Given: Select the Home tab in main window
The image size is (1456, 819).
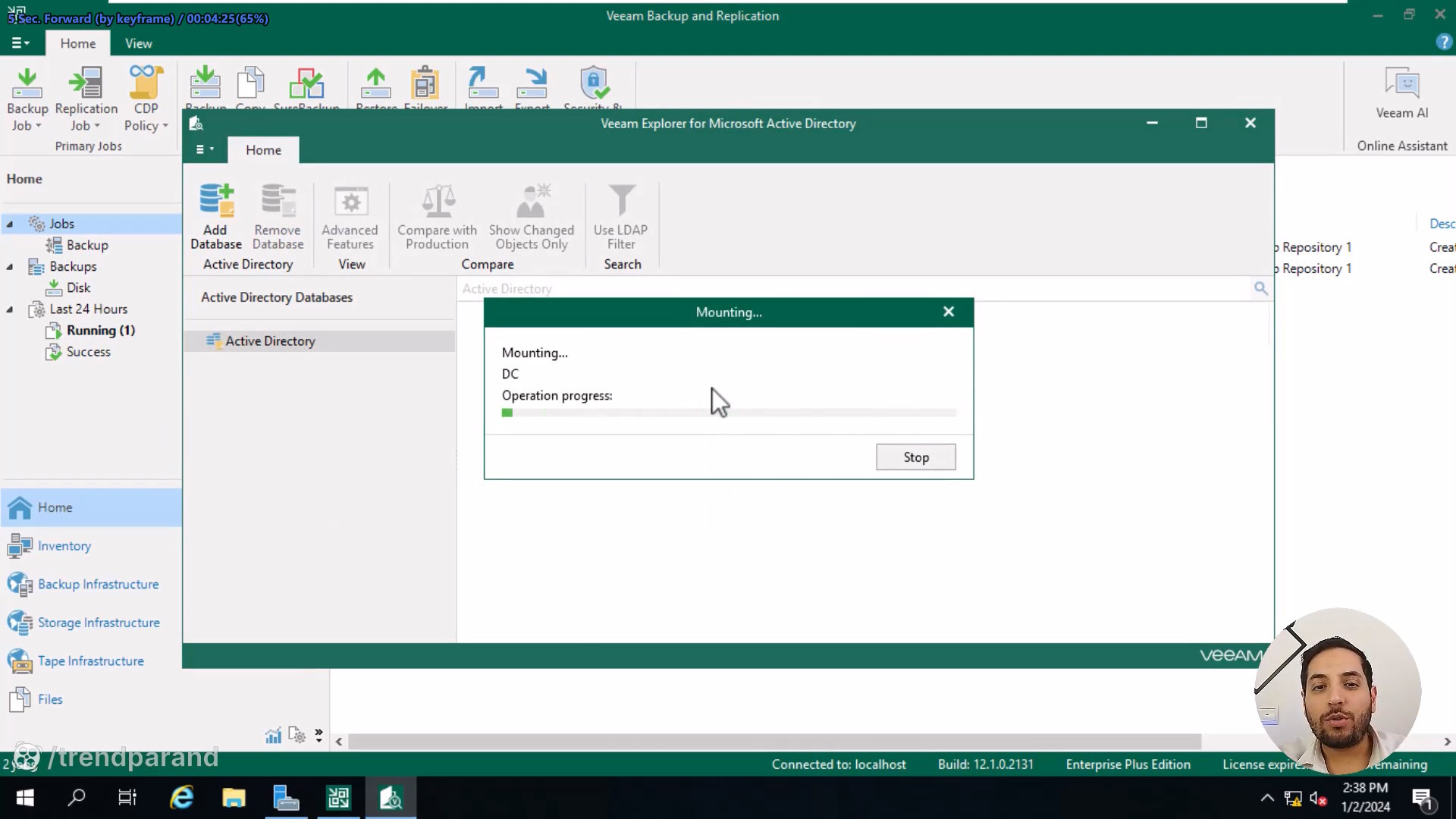Looking at the screenshot, I should point(78,43).
